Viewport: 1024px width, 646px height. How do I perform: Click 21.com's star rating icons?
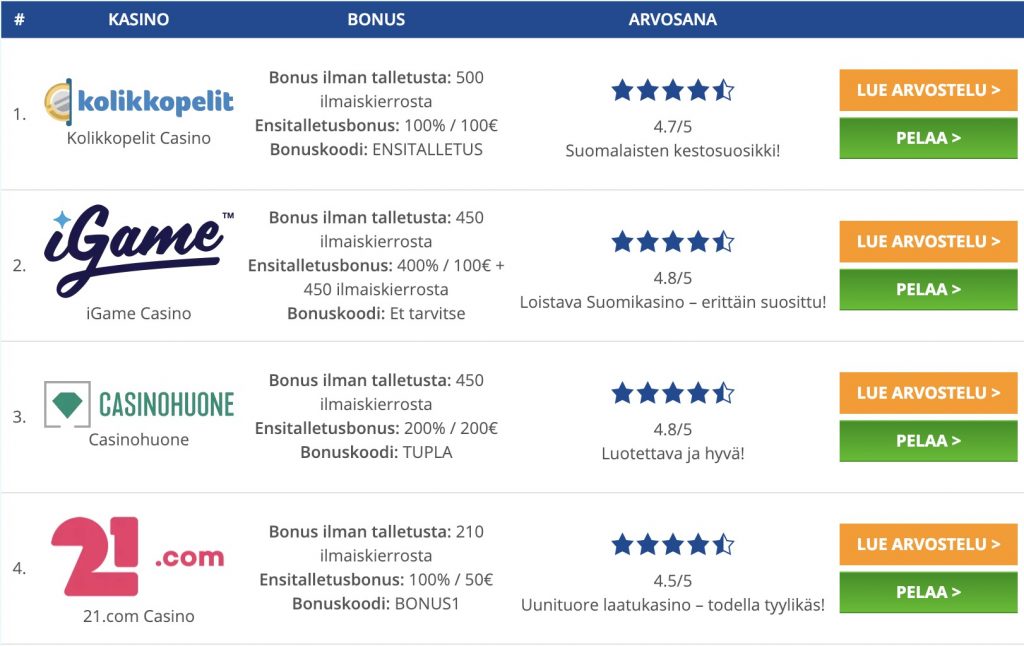tap(672, 545)
